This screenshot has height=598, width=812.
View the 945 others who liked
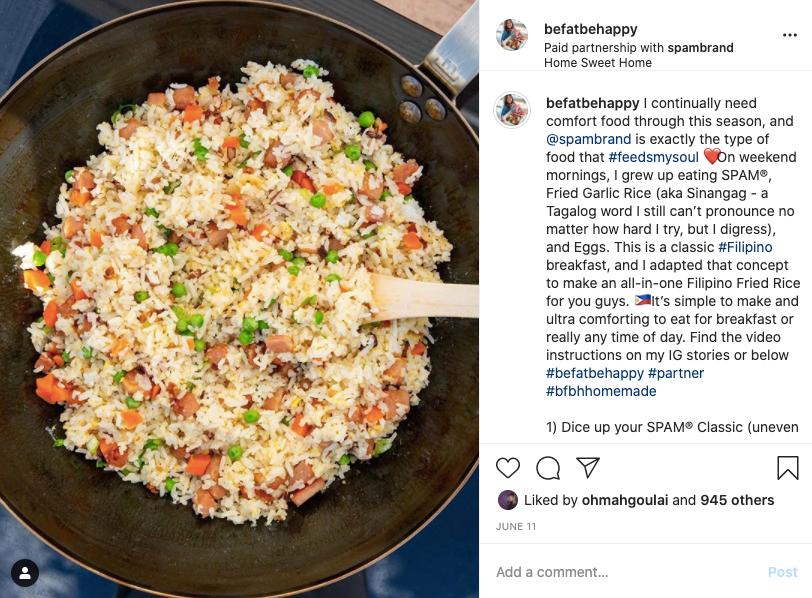[x=737, y=500]
